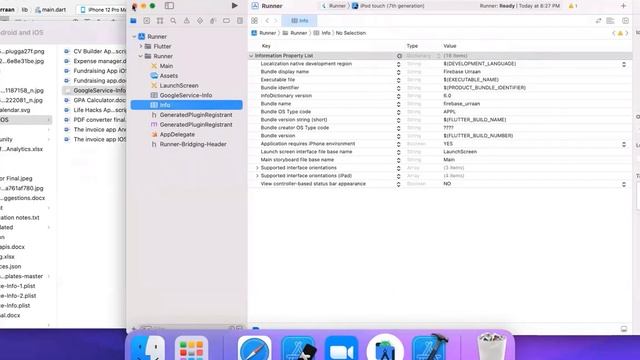Jump to previous issue in jump bar

click(x=613, y=33)
